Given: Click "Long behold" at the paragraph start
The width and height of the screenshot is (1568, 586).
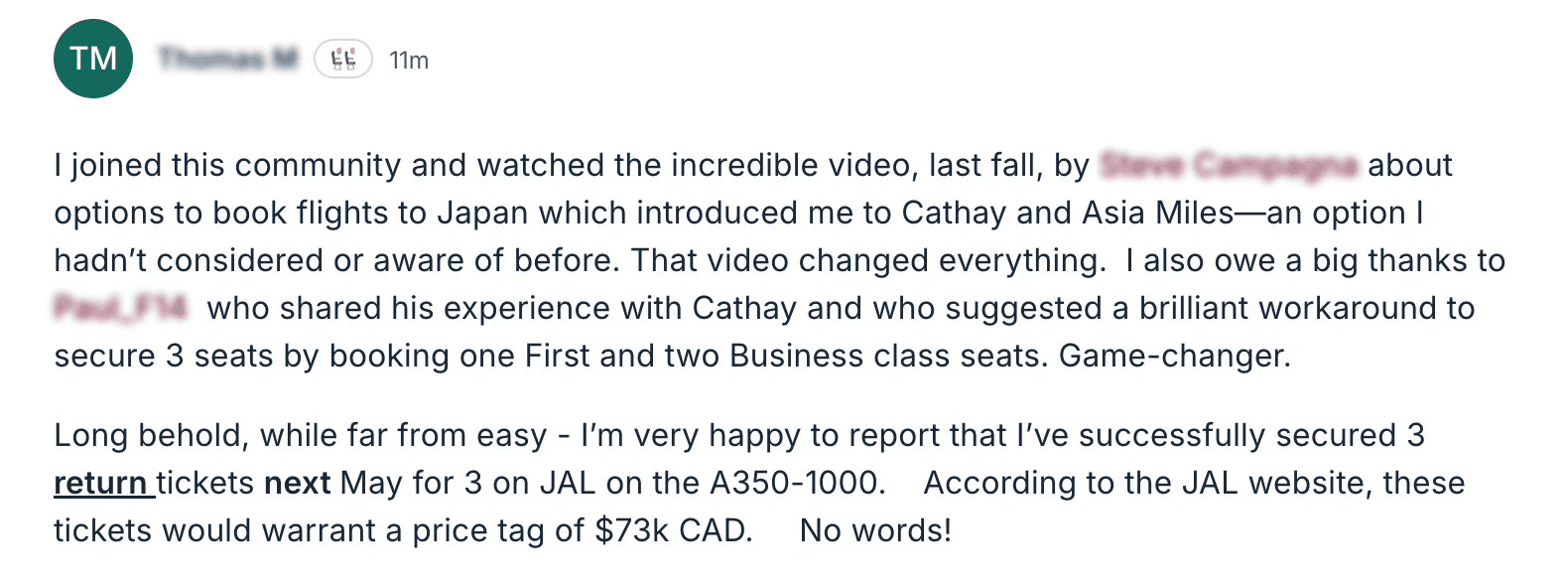Looking at the screenshot, I should (156, 436).
